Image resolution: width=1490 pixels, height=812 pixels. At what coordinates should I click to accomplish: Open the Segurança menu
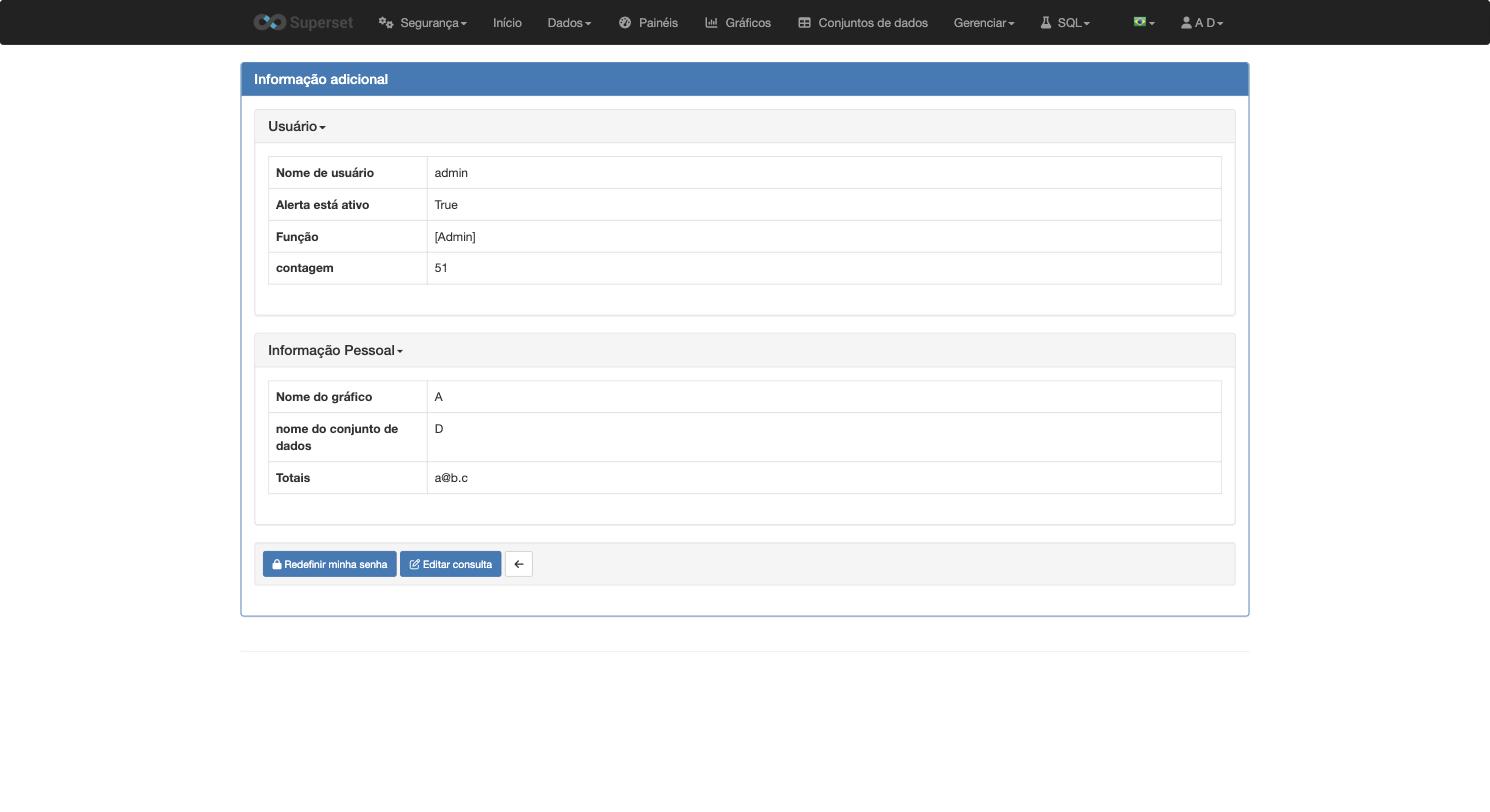coord(422,22)
